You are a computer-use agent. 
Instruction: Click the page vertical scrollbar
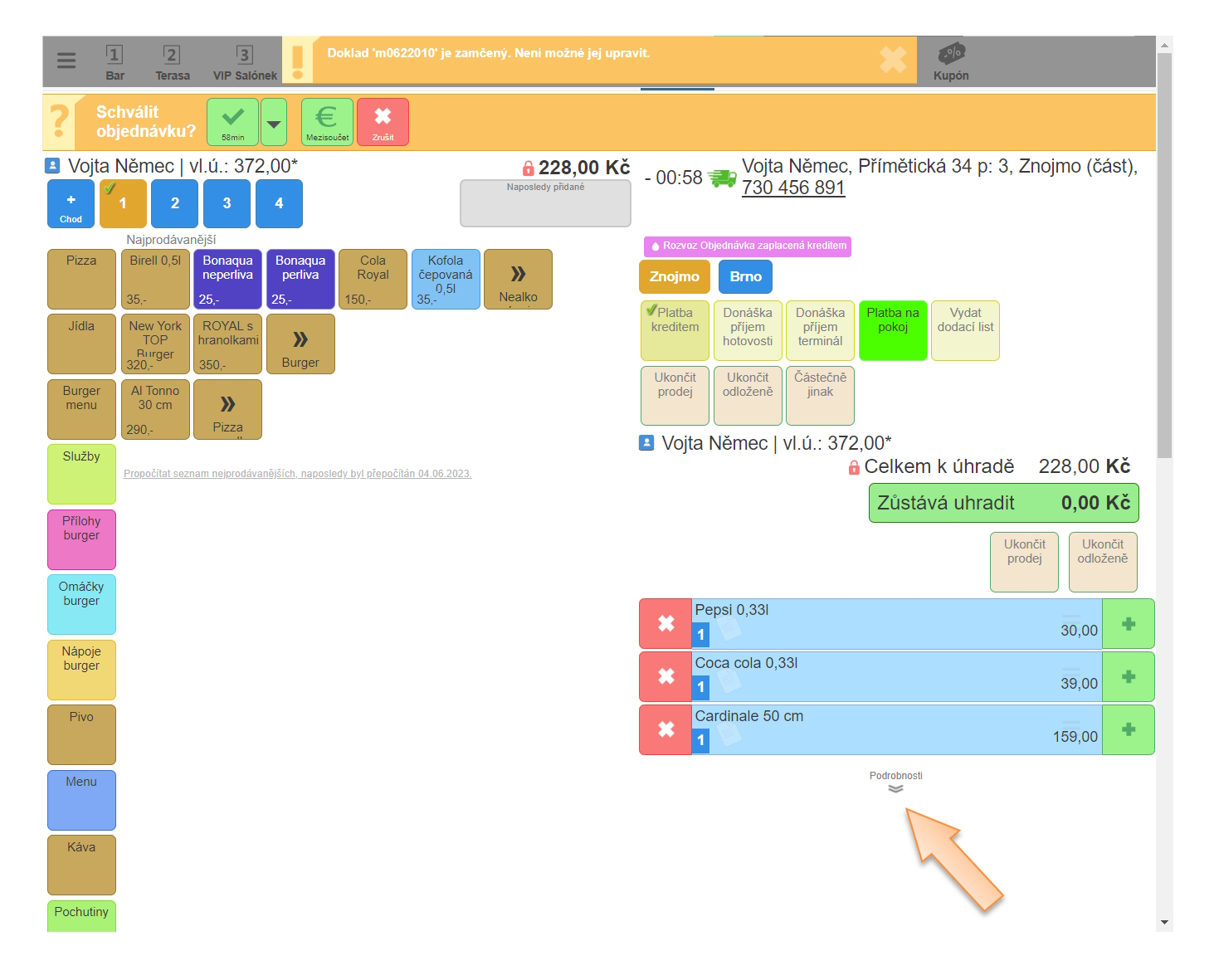pyautogui.click(x=1164, y=249)
